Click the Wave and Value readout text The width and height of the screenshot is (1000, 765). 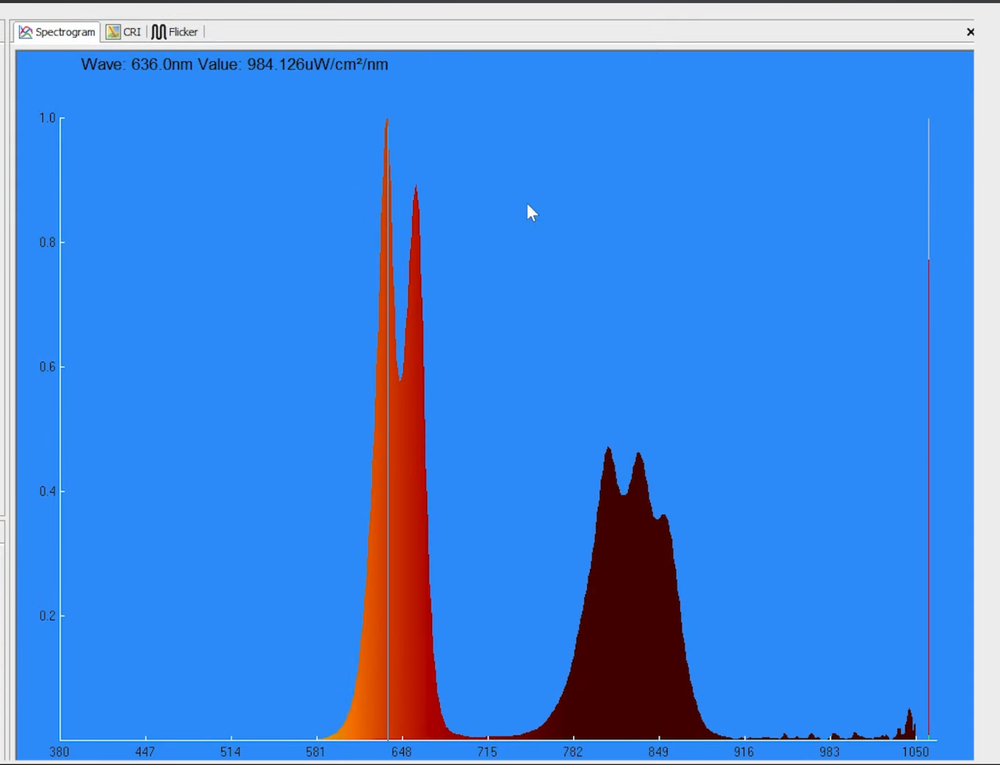coord(235,65)
